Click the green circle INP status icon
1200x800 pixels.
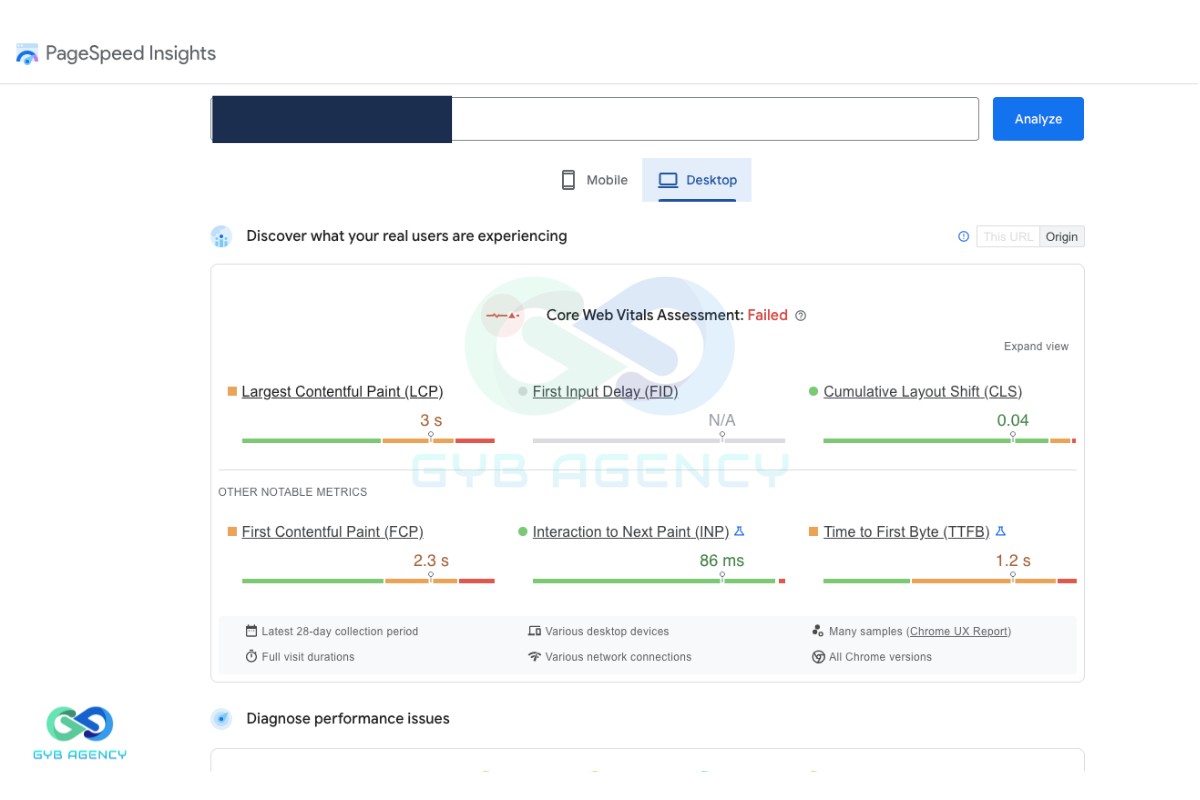tap(522, 532)
